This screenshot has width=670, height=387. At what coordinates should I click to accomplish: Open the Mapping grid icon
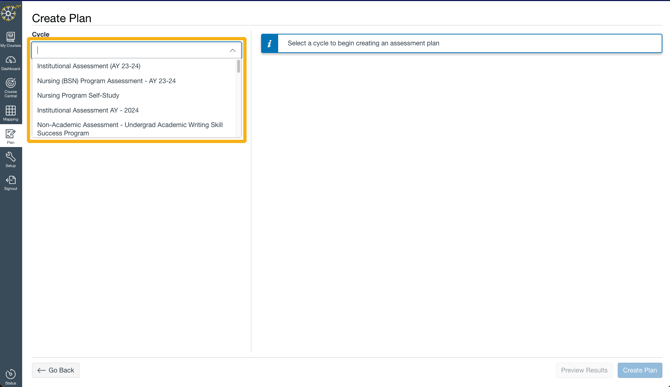tap(11, 113)
